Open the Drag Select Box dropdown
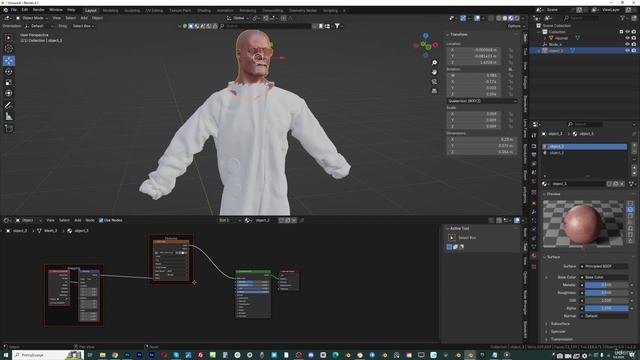Image resolution: width=640 pixels, height=360 pixels. 83,26
